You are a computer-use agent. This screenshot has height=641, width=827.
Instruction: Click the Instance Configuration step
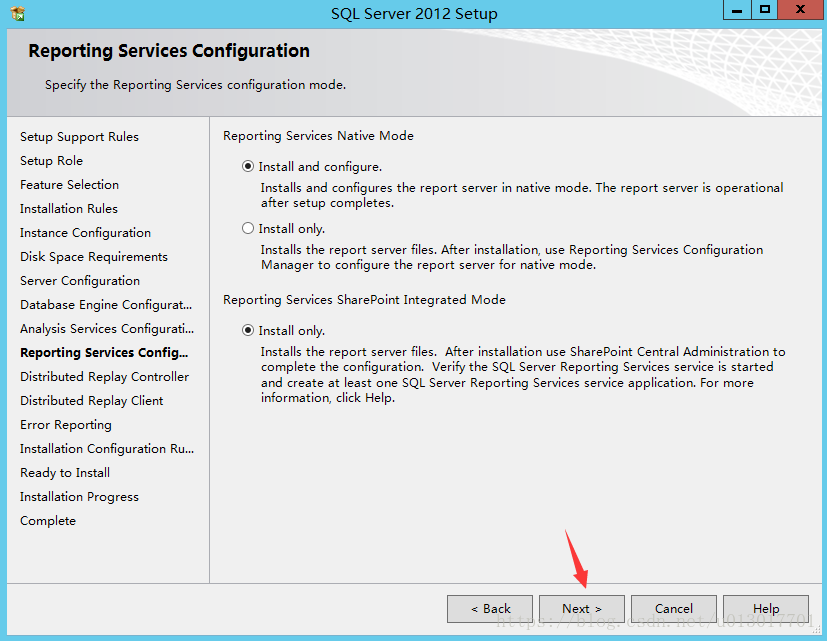tap(85, 233)
